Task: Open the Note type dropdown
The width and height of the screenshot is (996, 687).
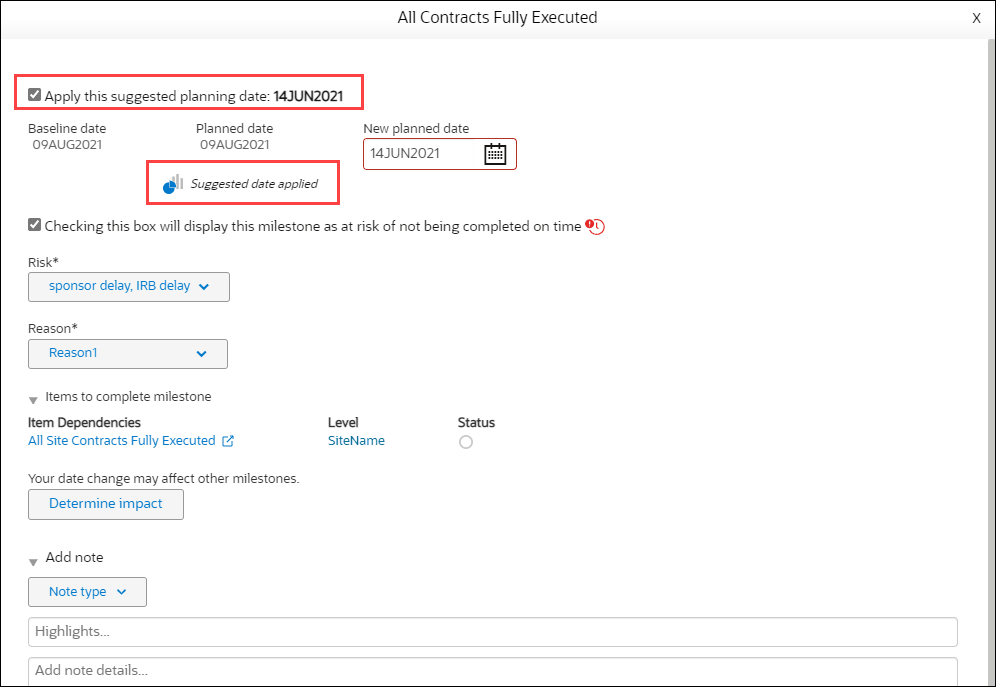Action: pos(87,592)
